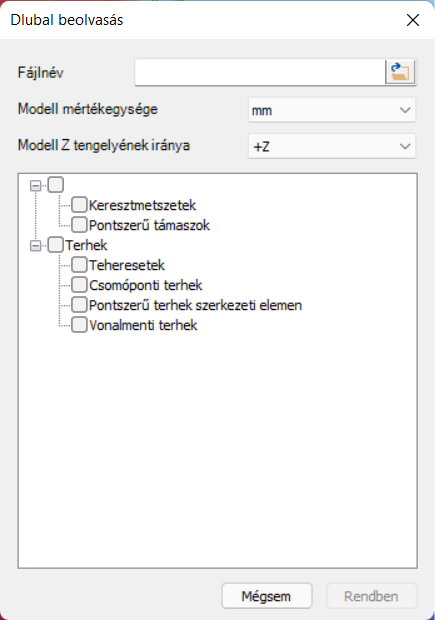Viewport: 435px width, 620px height.
Task: Close the Dlubal beolvasás dialog
Action: (x=413, y=20)
